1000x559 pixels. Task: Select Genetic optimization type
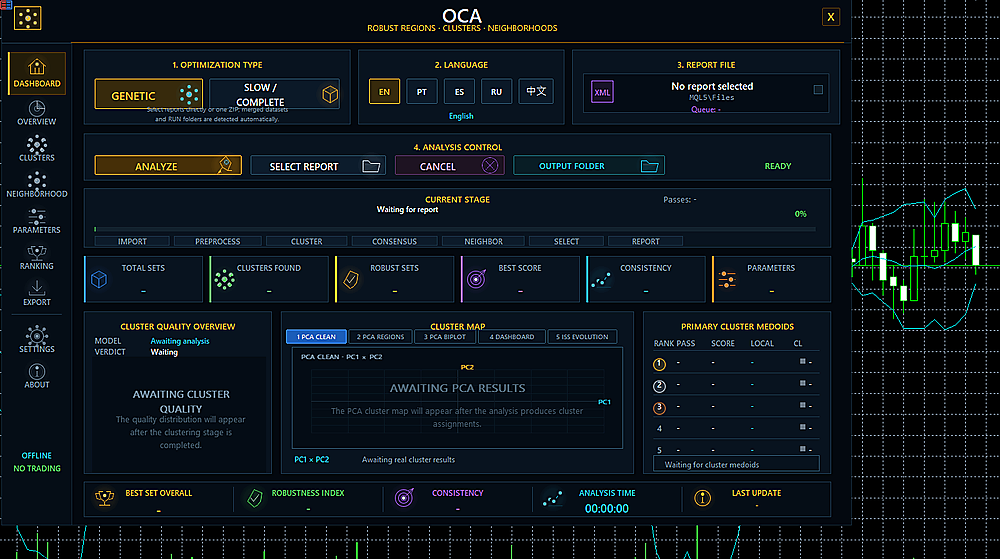click(149, 94)
